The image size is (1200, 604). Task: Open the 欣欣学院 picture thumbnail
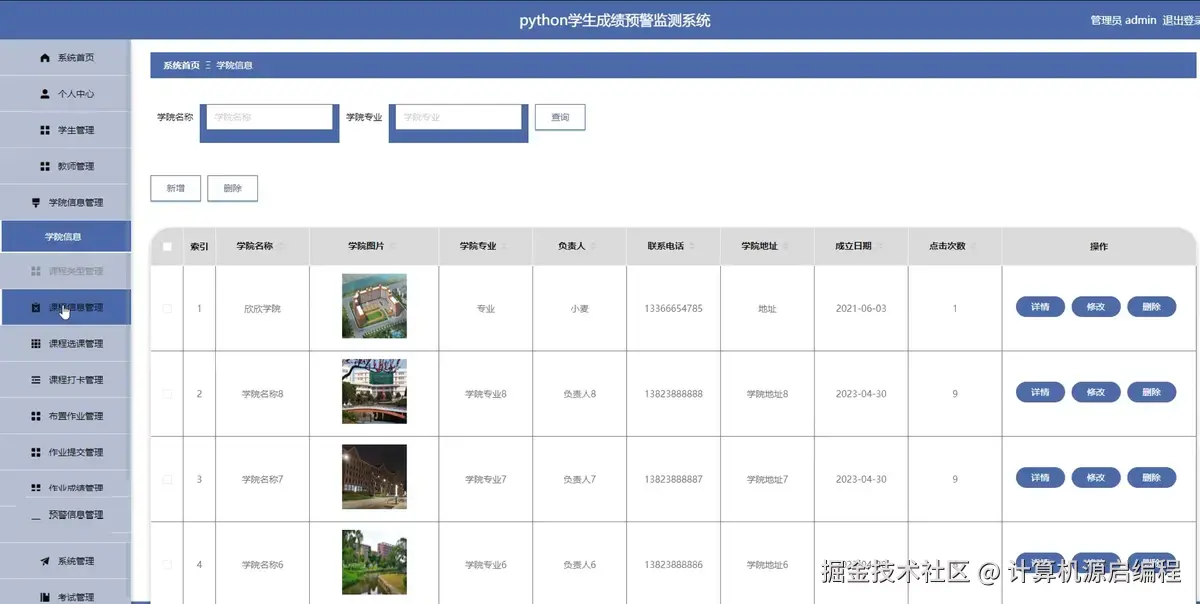pyautogui.click(x=374, y=306)
